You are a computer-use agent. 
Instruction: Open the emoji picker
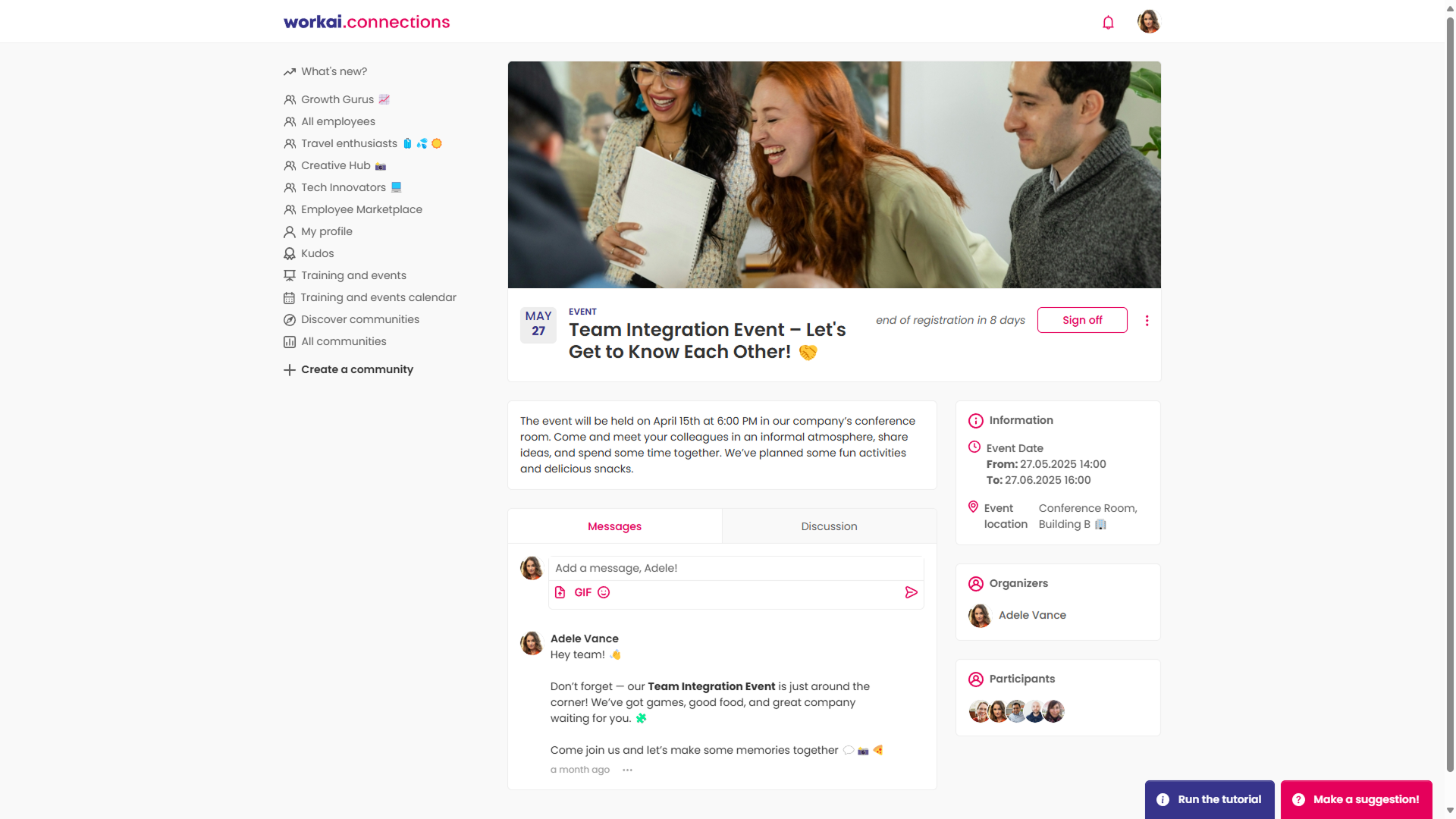click(604, 592)
